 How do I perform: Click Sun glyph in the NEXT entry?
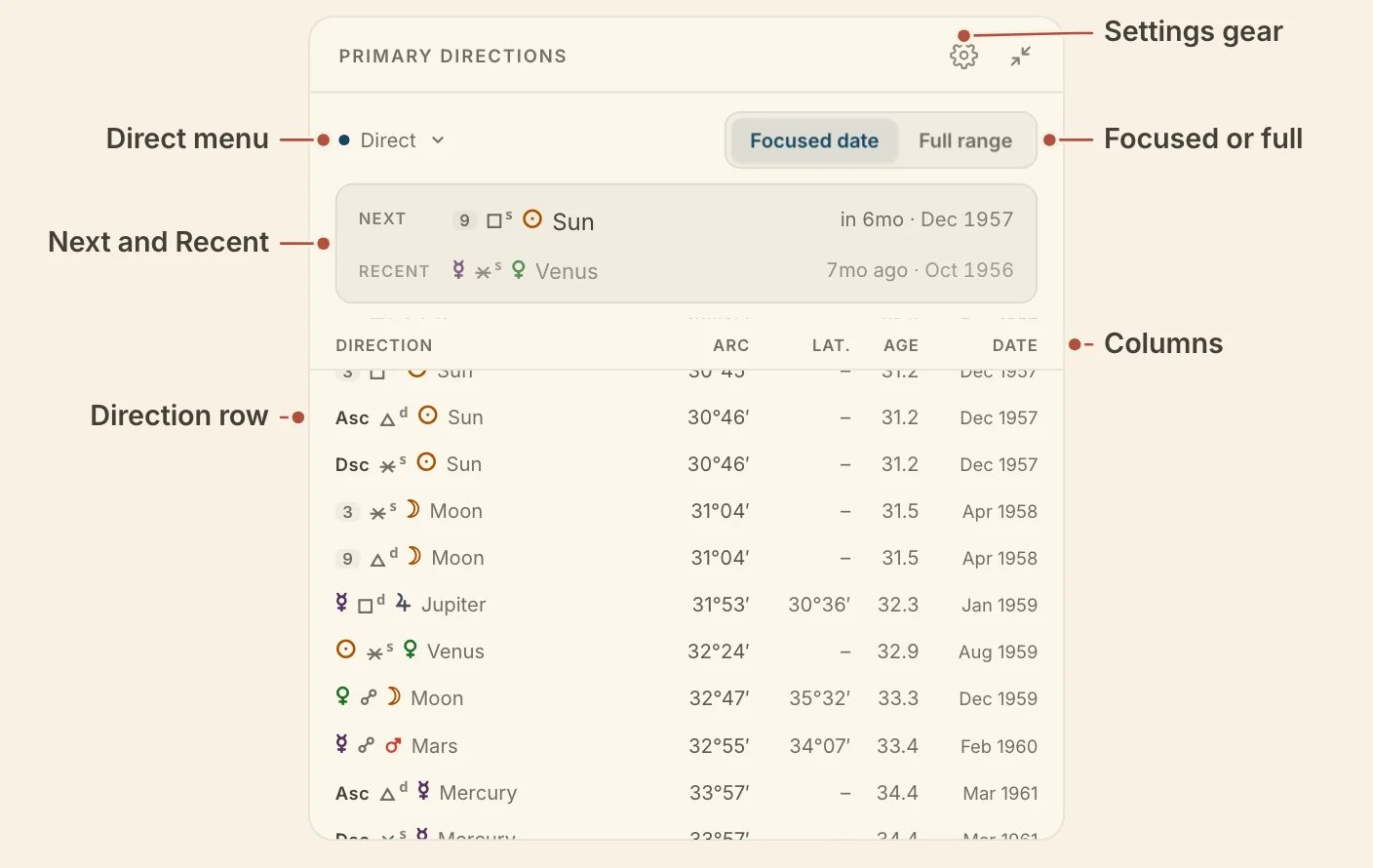(x=532, y=219)
